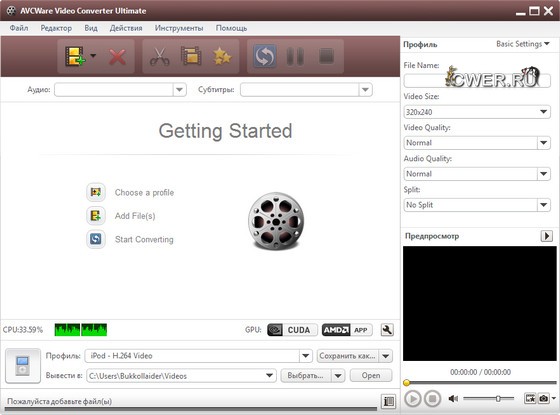Open the Сохранить как dropdown arrow
The image size is (560, 415).
pyautogui.click(x=386, y=356)
